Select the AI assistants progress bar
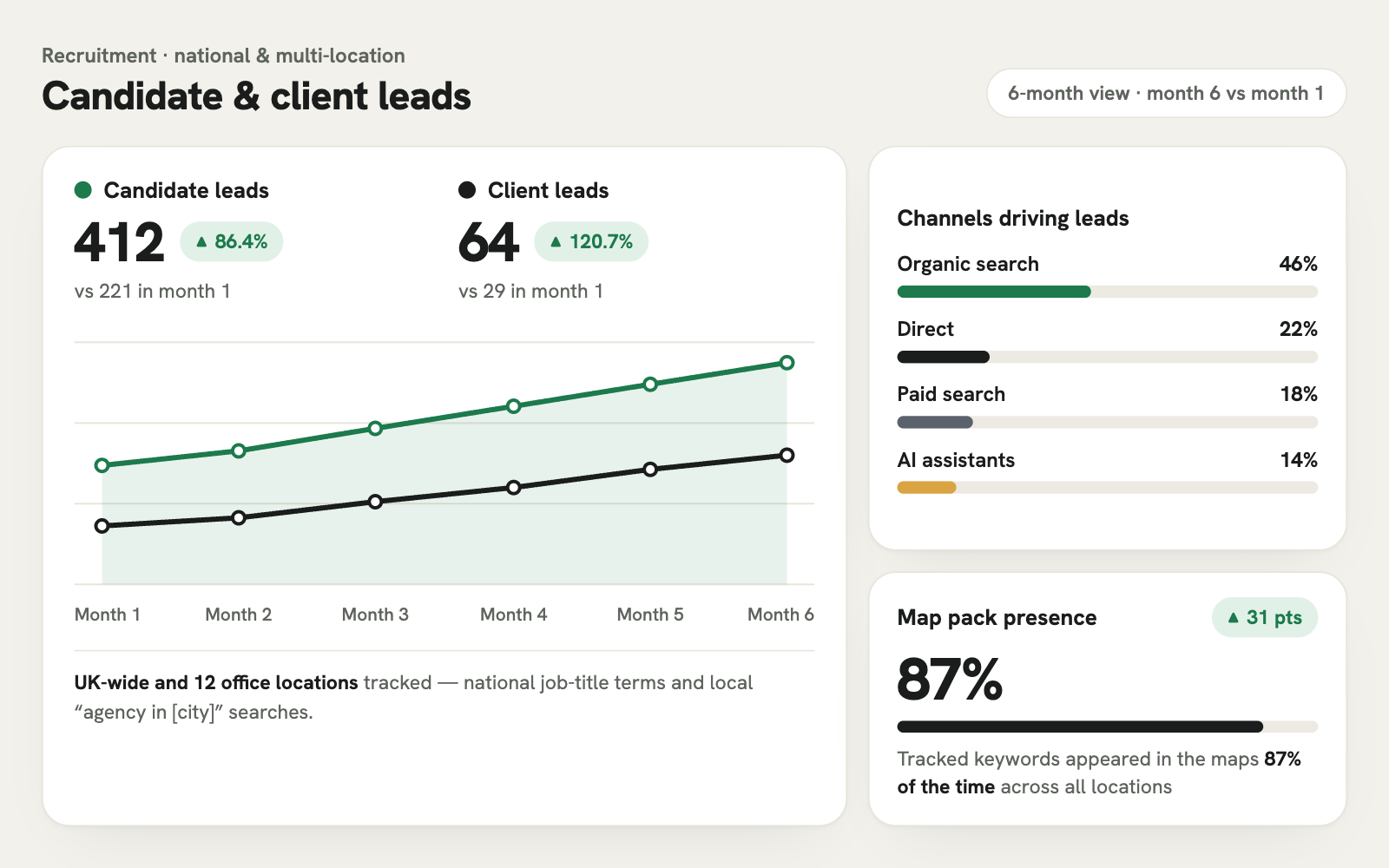Viewport: 1389px width, 868px height. (1108, 488)
